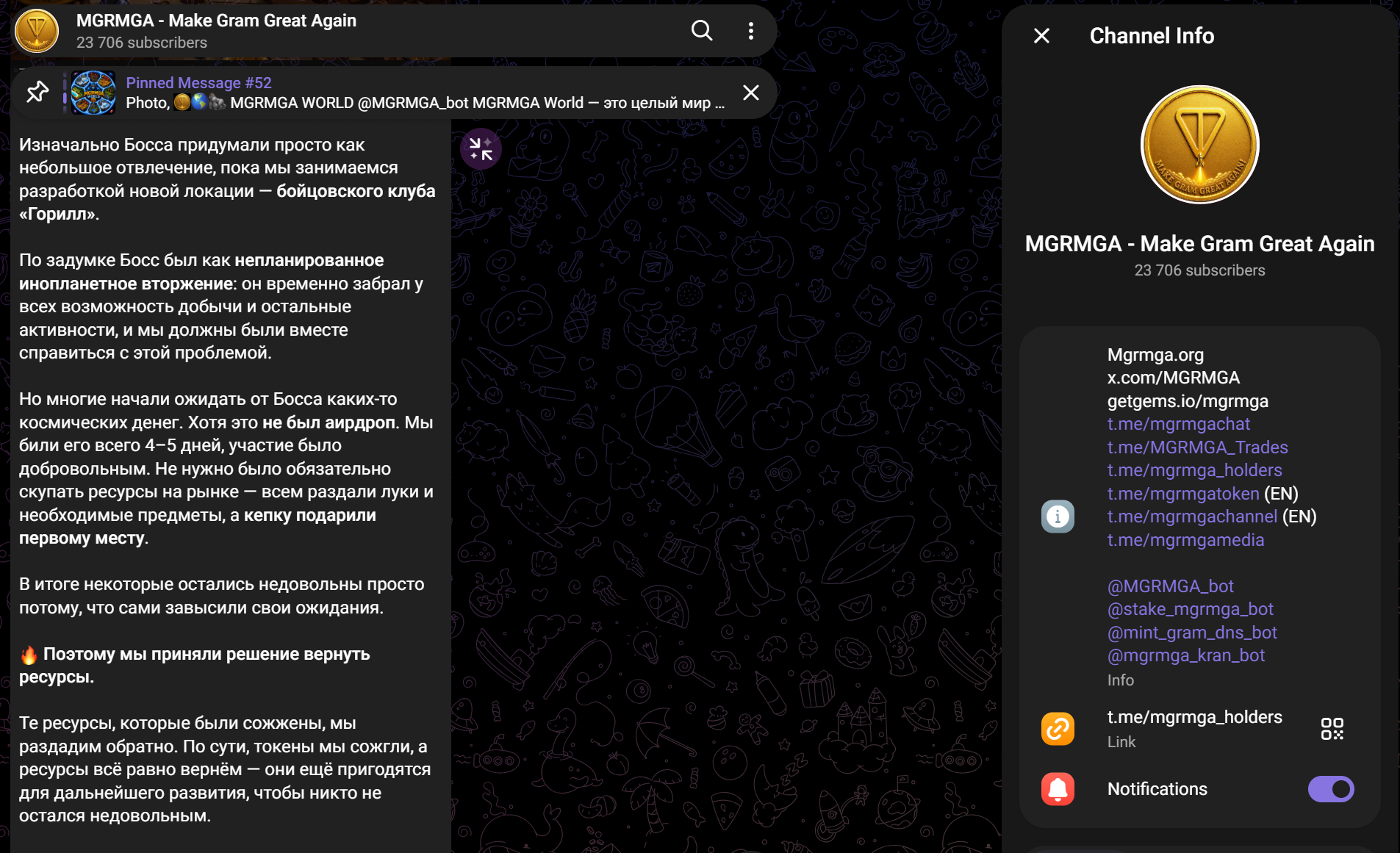Click the red notifications bell icon
Screen dimensions: 1400x853
(x=1058, y=789)
